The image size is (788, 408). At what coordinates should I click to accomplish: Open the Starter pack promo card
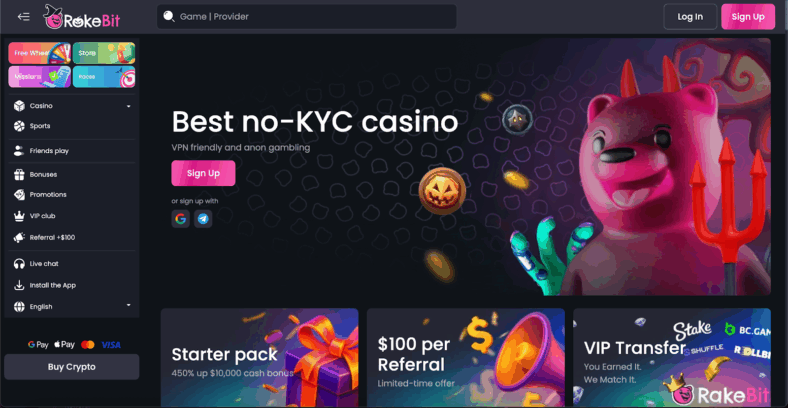(x=259, y=358)
